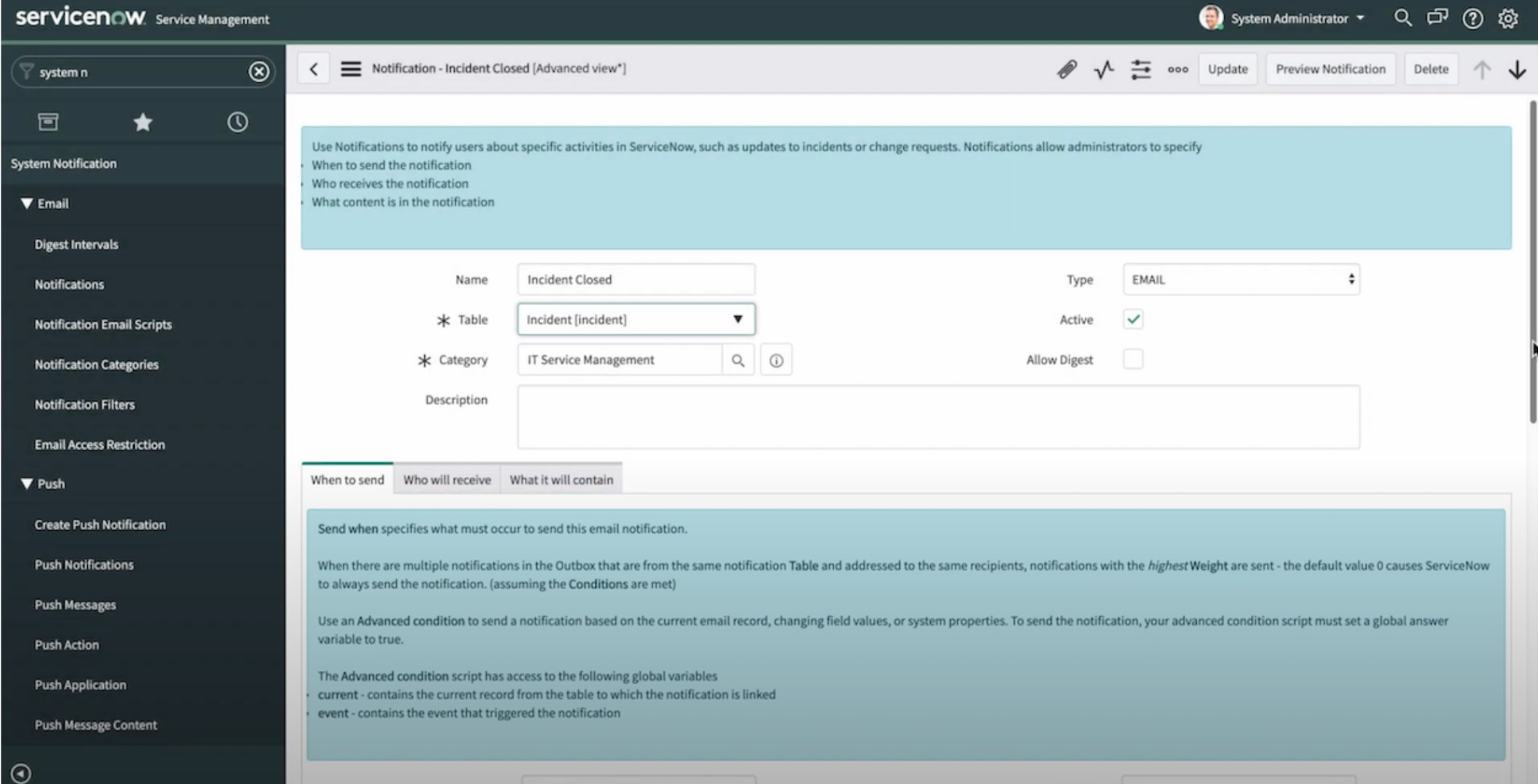Click navigator filter funnel icon
This screenshot has width=1538, height=784.
(26, 71)
